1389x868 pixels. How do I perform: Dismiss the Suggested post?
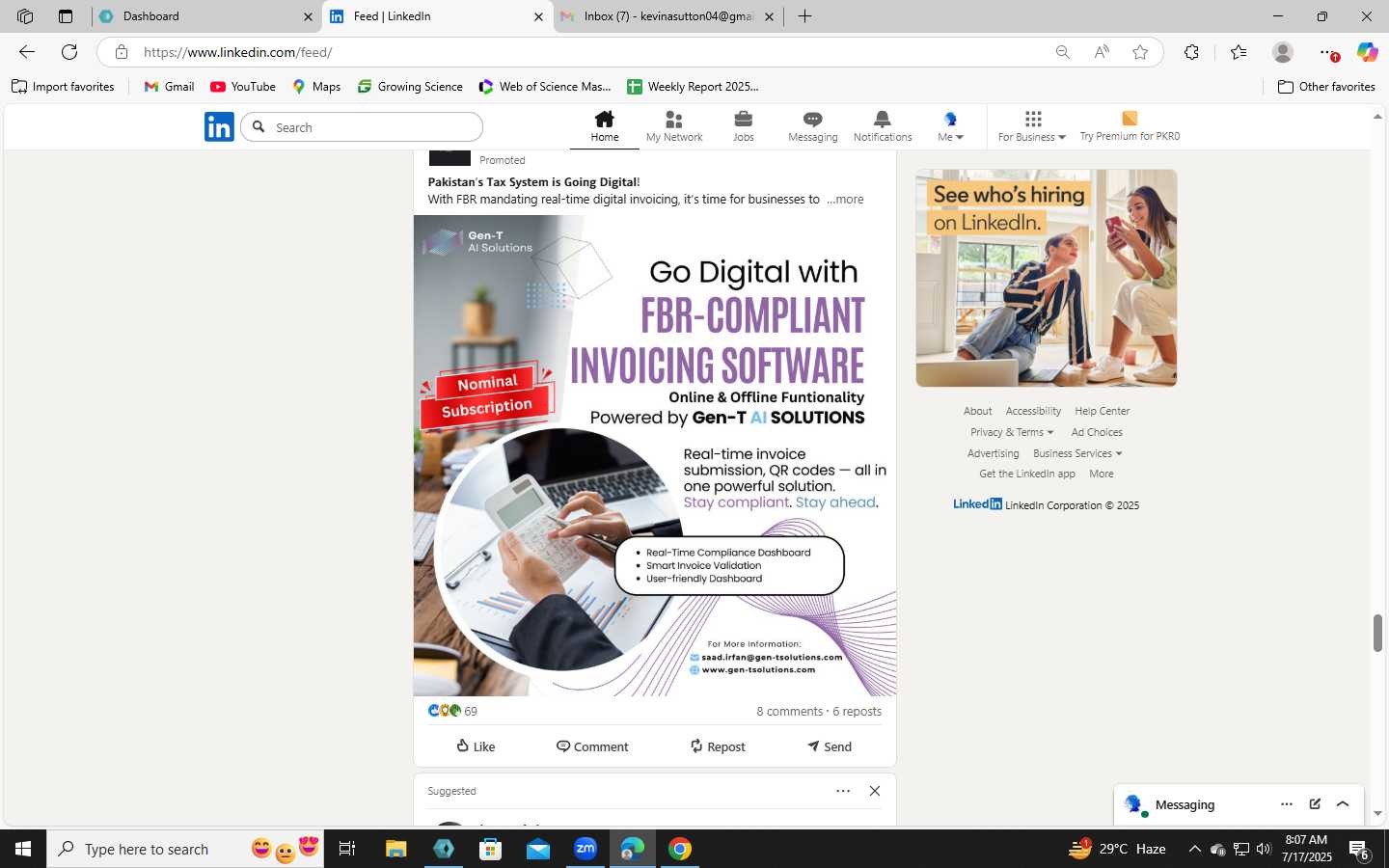coord(875,791)
